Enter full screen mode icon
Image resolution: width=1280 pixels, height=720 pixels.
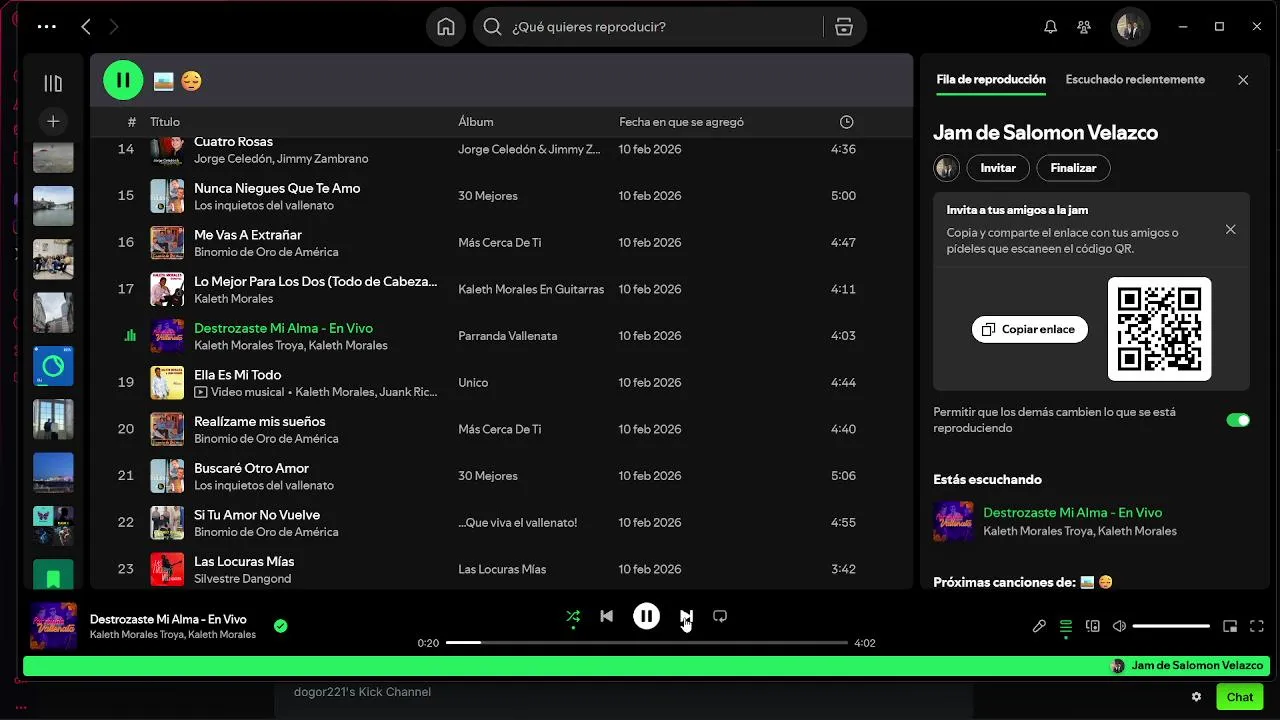pyautogui.click(x=1257, y=626)
